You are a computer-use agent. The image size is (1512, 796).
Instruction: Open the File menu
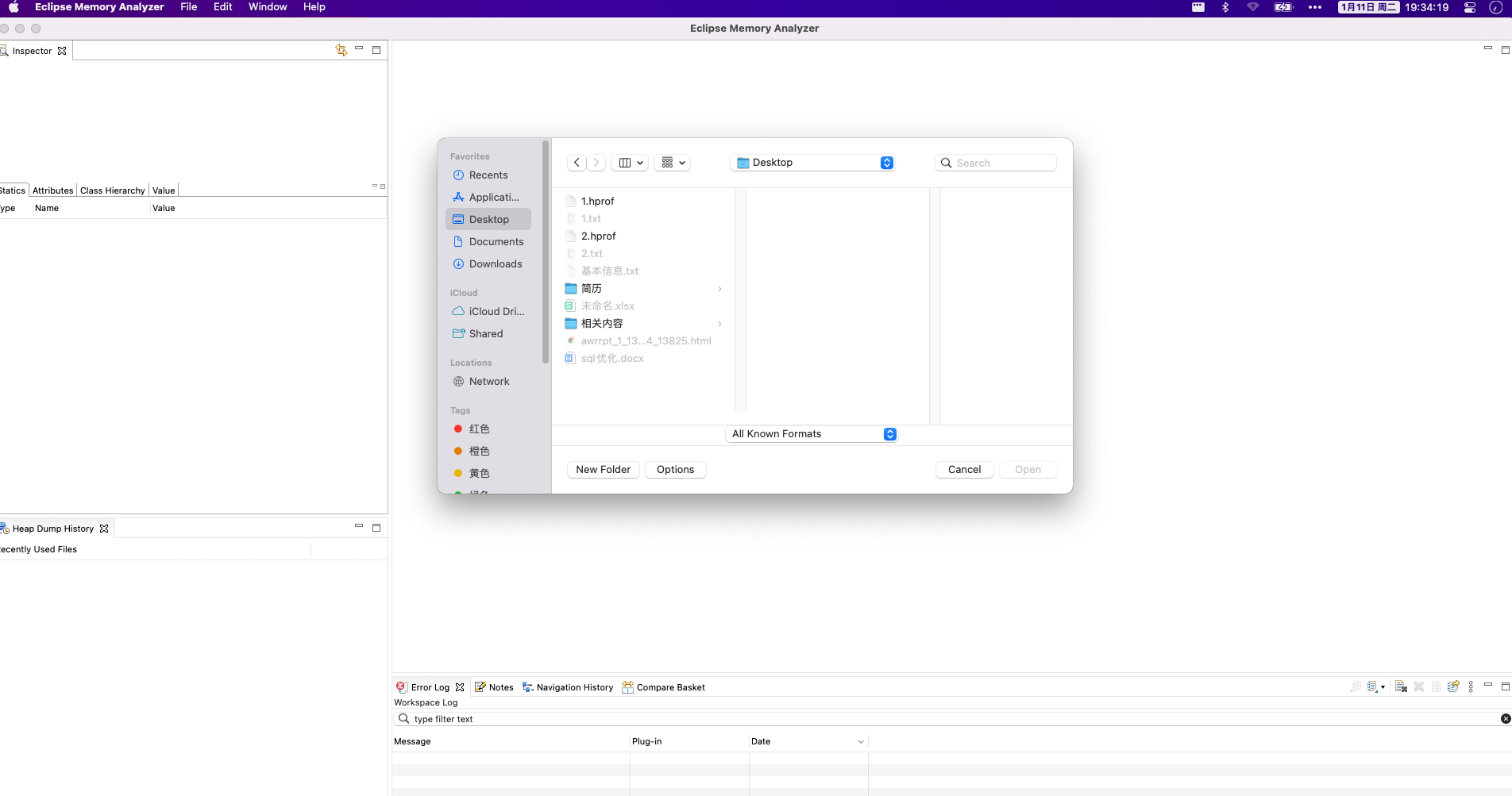tap(189, 7)
